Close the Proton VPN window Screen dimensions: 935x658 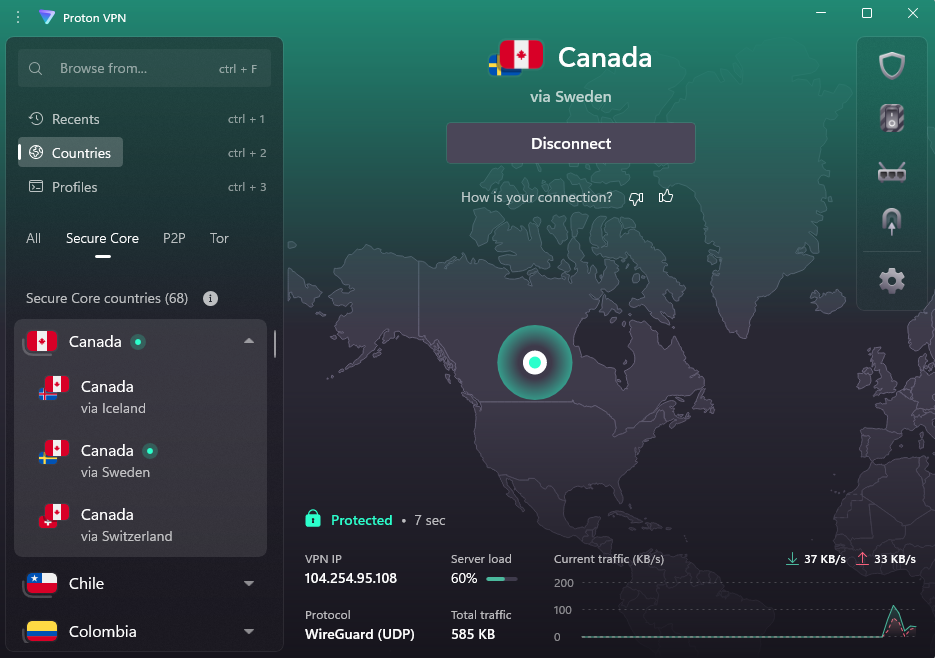913,13
